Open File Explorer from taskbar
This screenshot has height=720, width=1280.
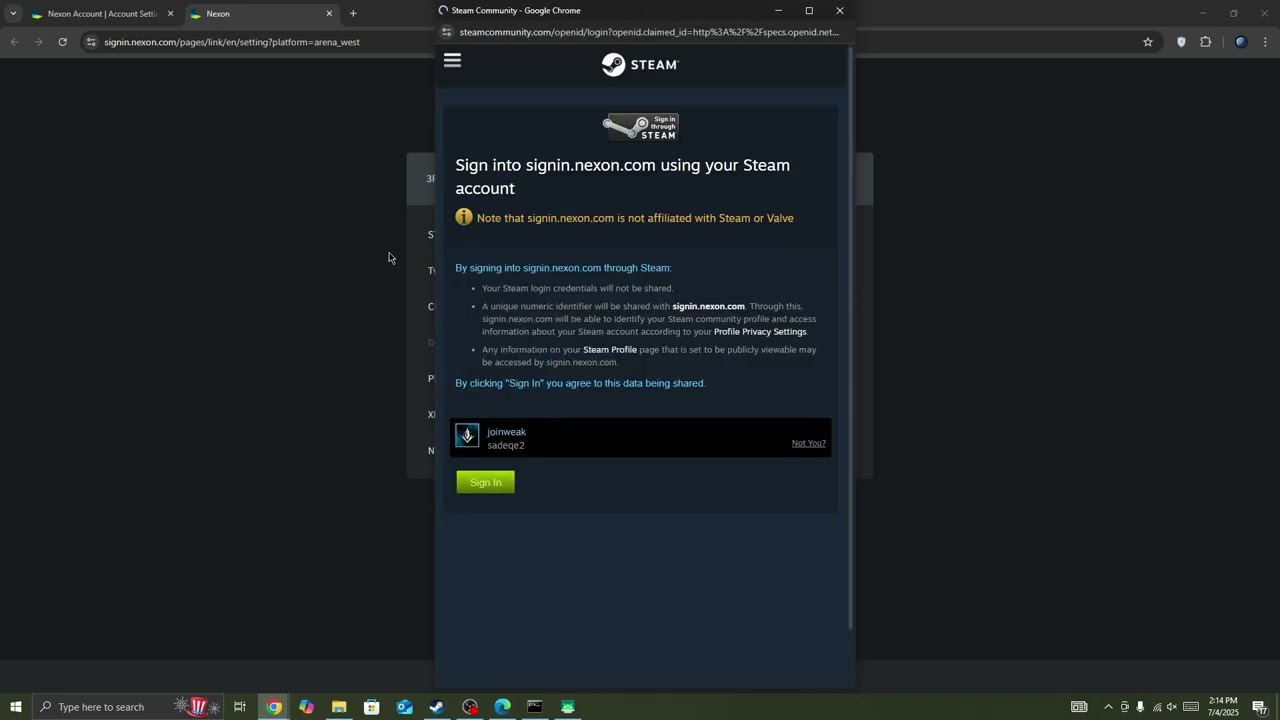tap(339, 707)
